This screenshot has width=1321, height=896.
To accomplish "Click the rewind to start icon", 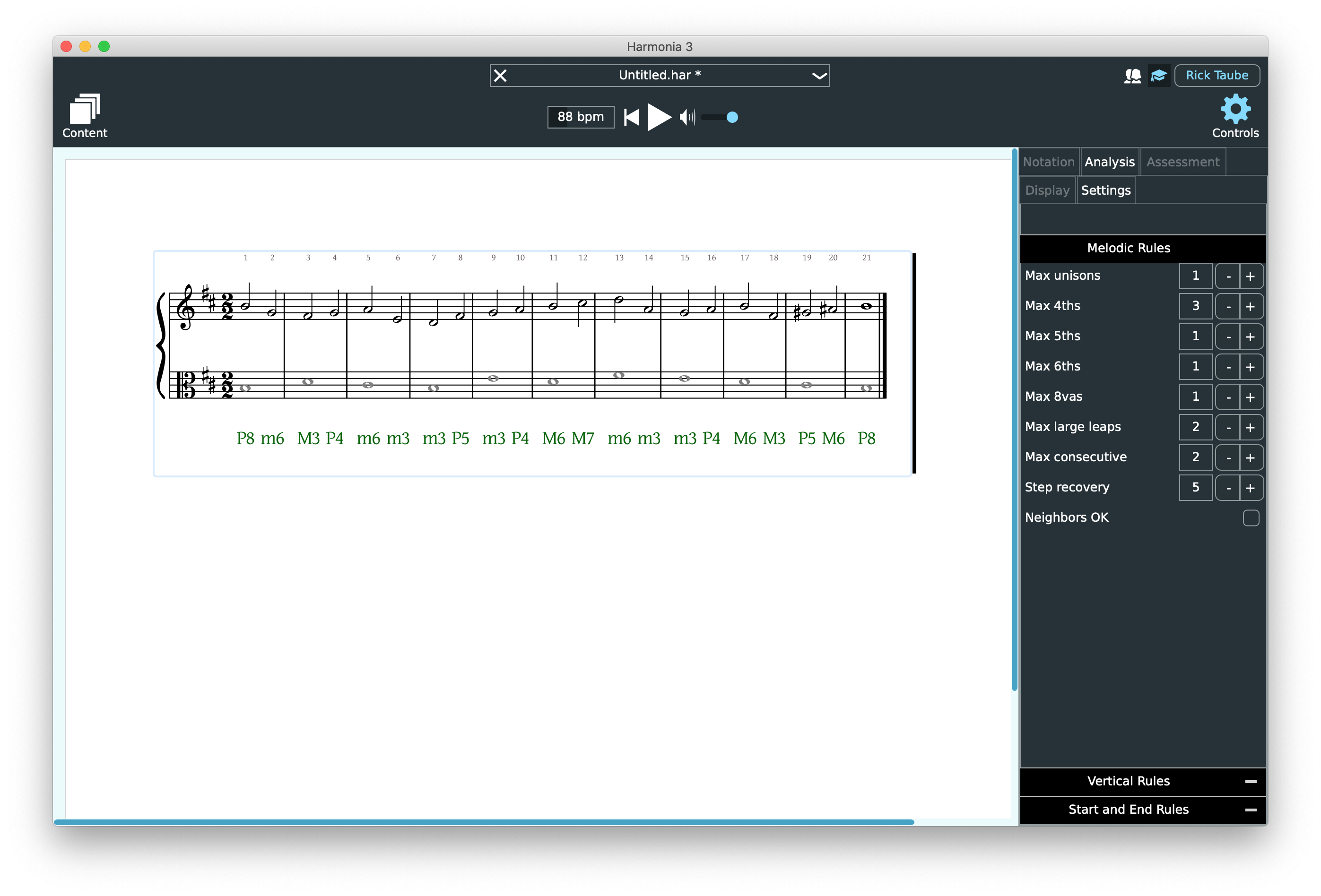I will 631,118.
